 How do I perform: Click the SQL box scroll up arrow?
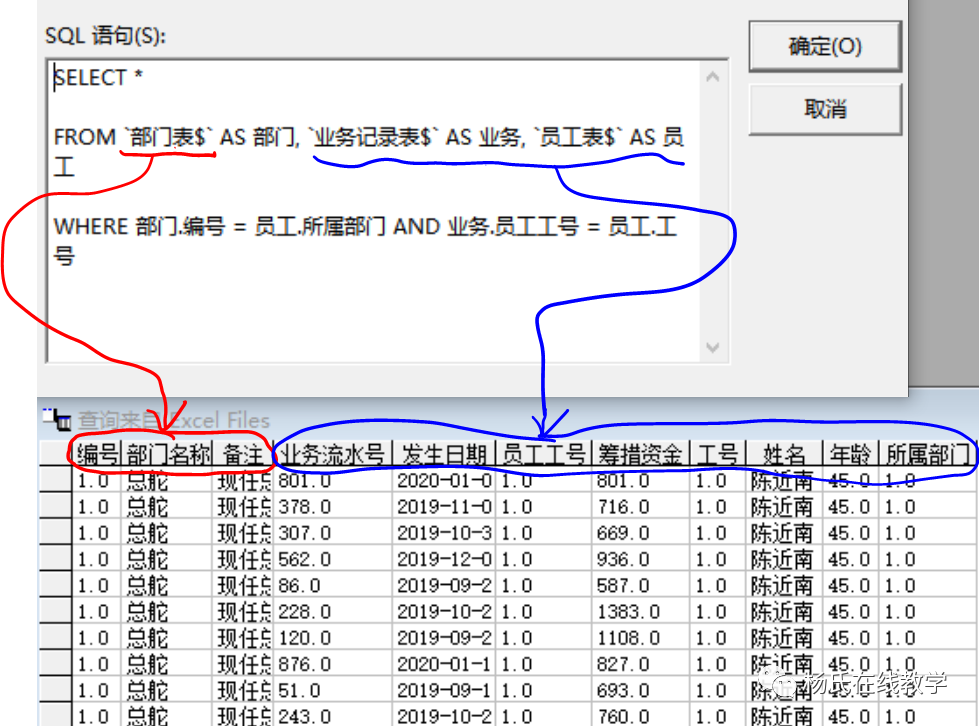coord(713,77)
